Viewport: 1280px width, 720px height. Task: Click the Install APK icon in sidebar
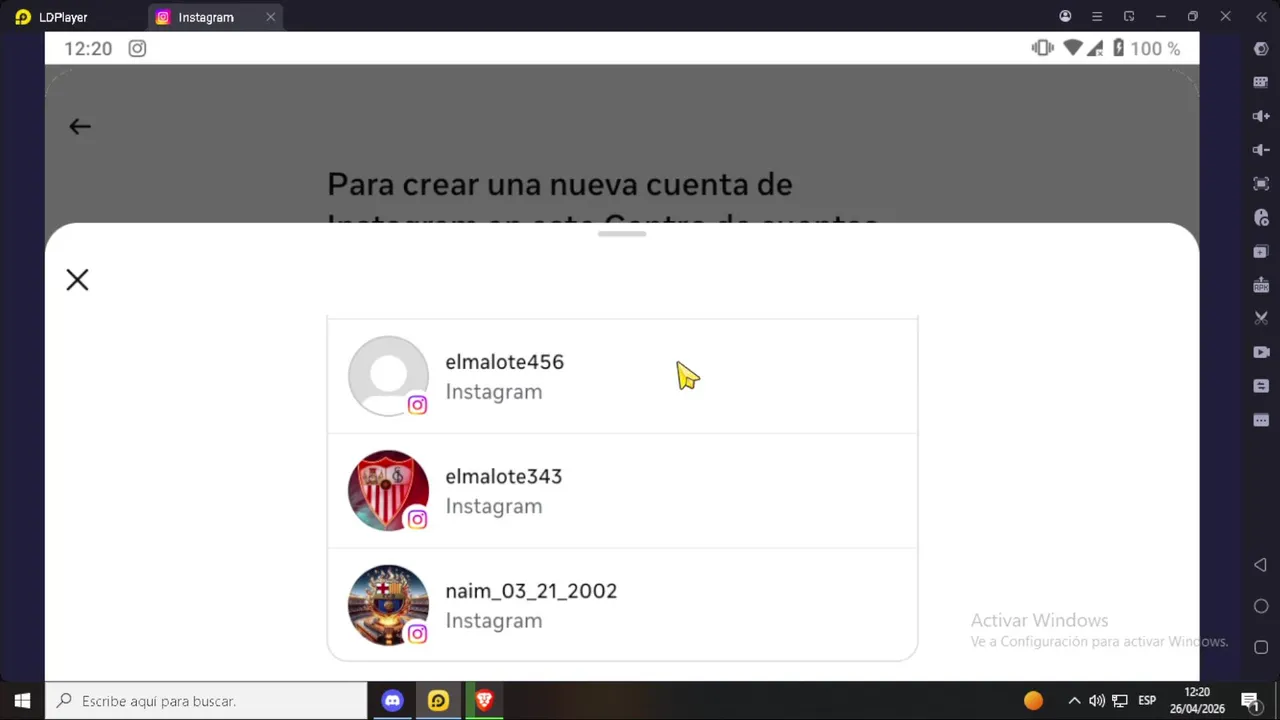[1261, 285]
